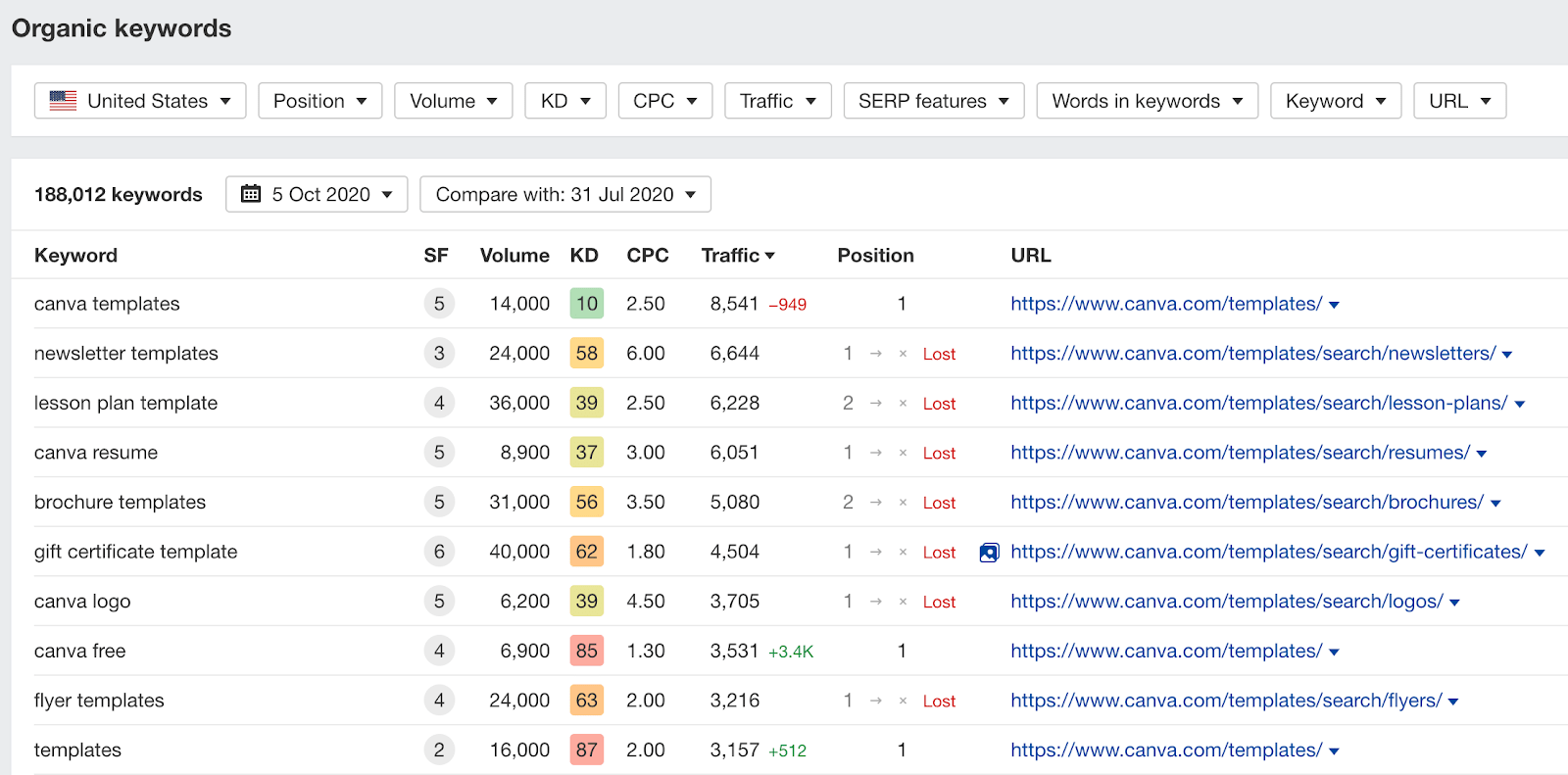Sort the table by Traffic column

738,256
